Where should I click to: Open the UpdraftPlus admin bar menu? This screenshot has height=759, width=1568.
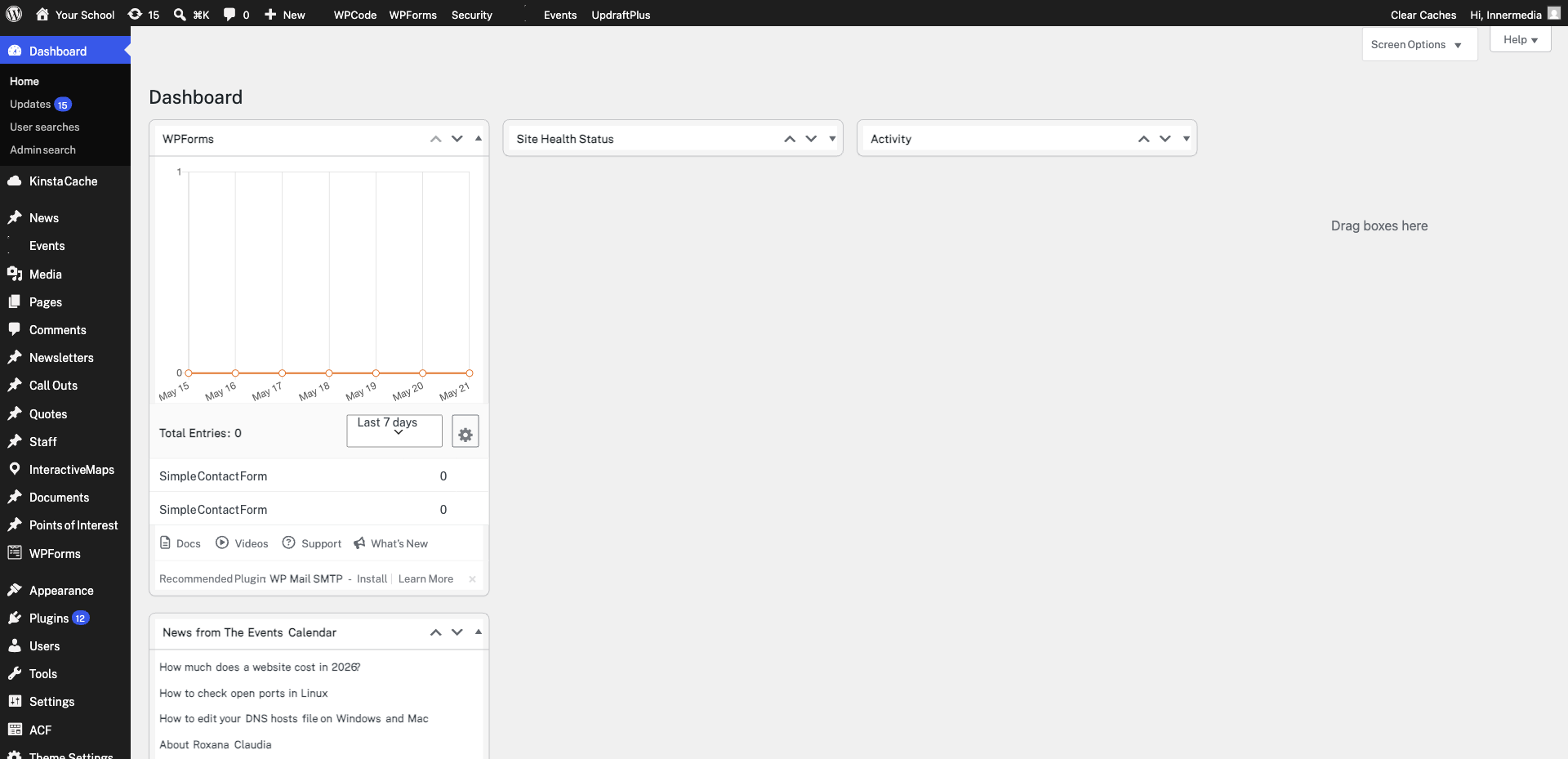(x=621, y=15)
